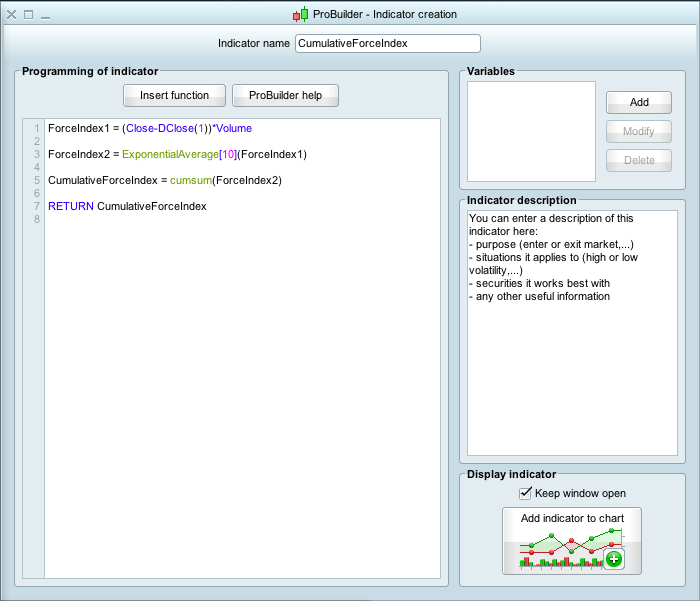Click the period value 10 in line 3
The height and width of the screenshot is (601, 700).
coord(228,154)
